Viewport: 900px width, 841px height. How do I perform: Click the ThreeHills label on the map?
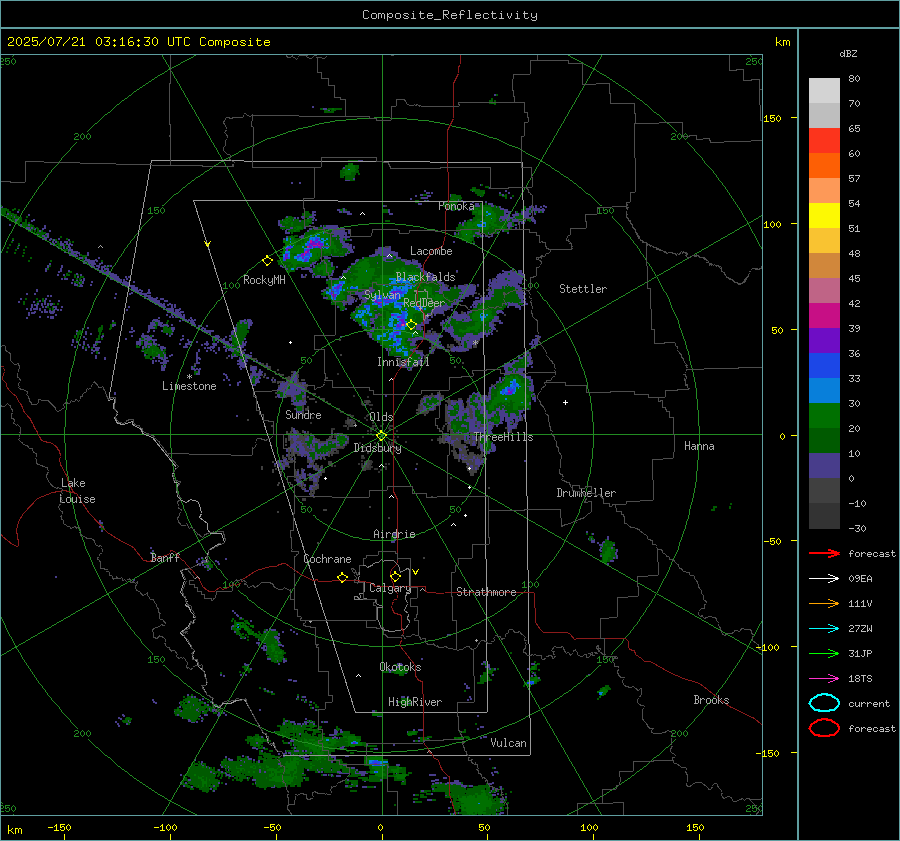point(503,437)
